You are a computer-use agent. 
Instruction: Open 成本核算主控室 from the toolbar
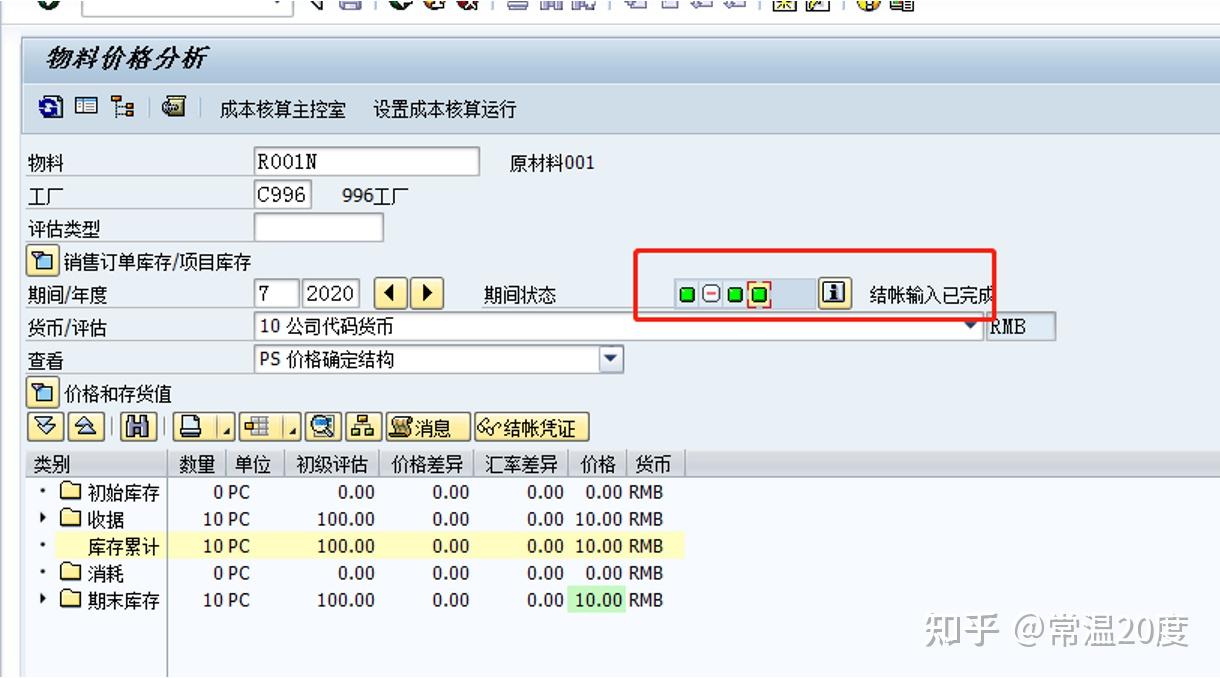(281, 109)
